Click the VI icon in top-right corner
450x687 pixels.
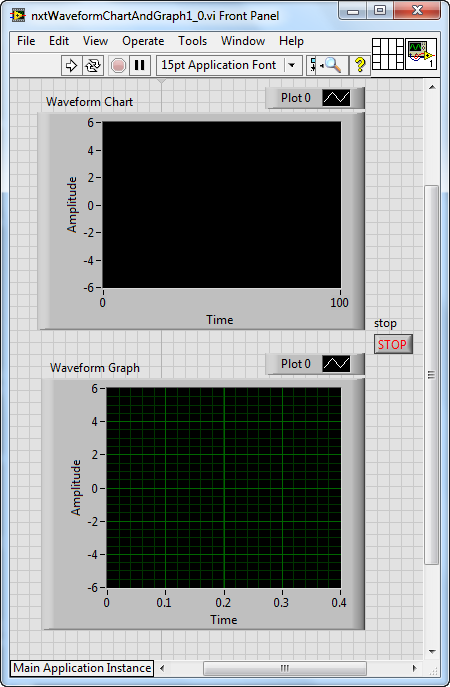(x=421, y=54)
